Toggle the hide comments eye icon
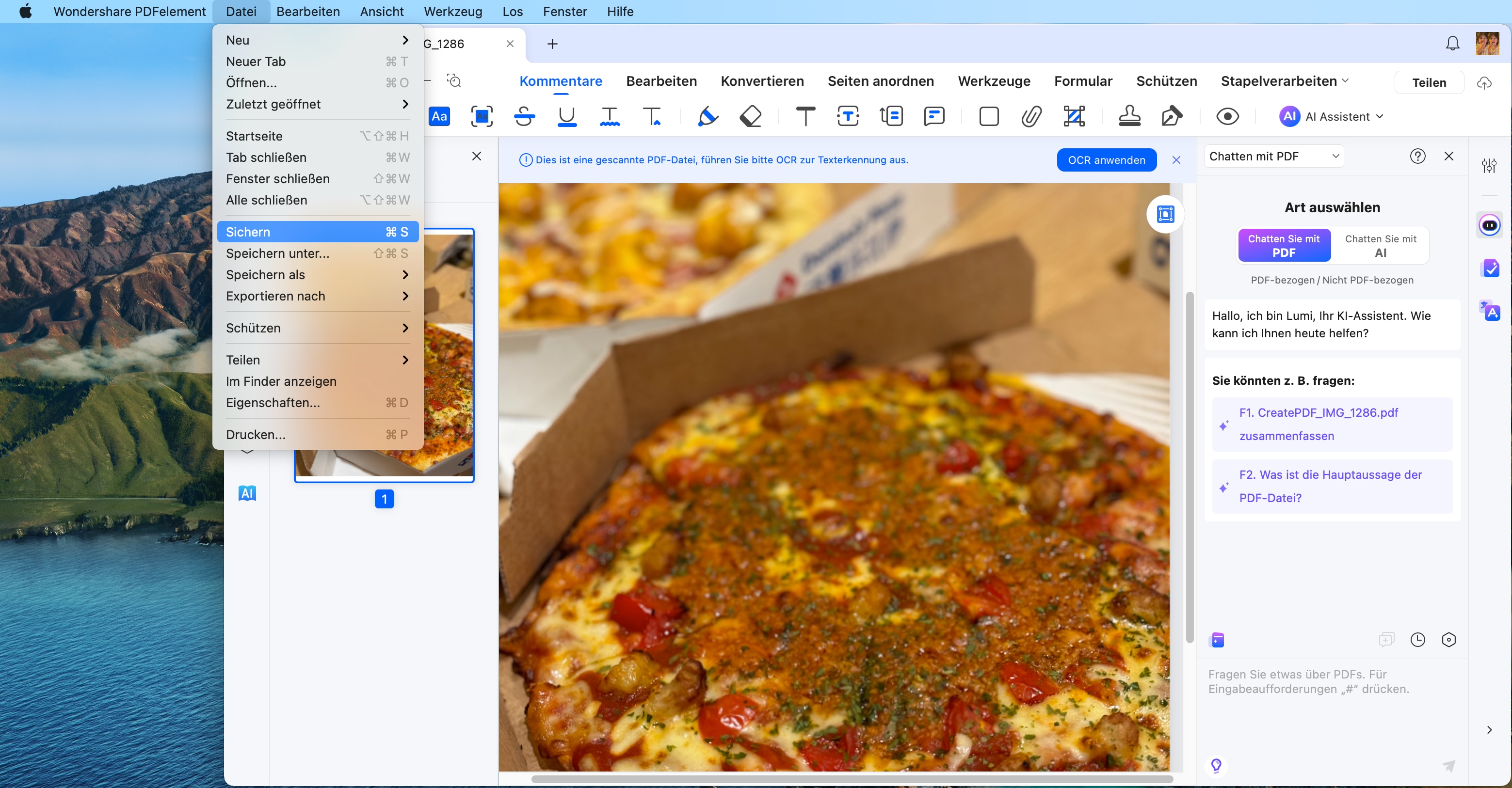 pyautogui.click(x=1227, y=116)
